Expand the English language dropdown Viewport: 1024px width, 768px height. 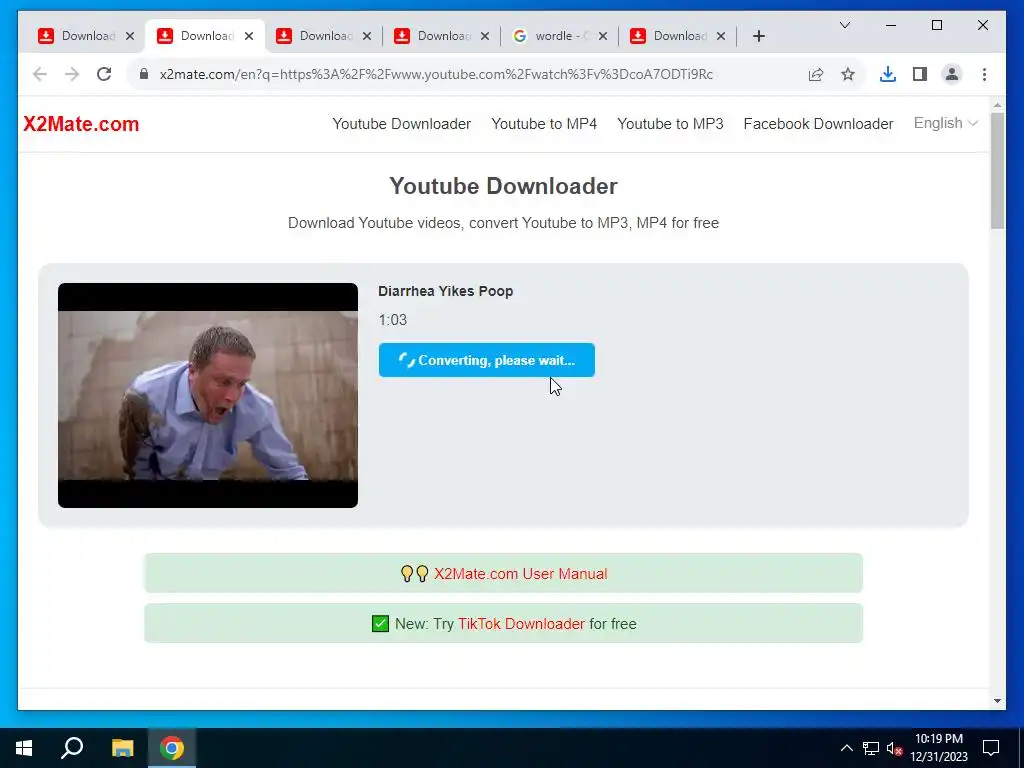coord(945,123)
